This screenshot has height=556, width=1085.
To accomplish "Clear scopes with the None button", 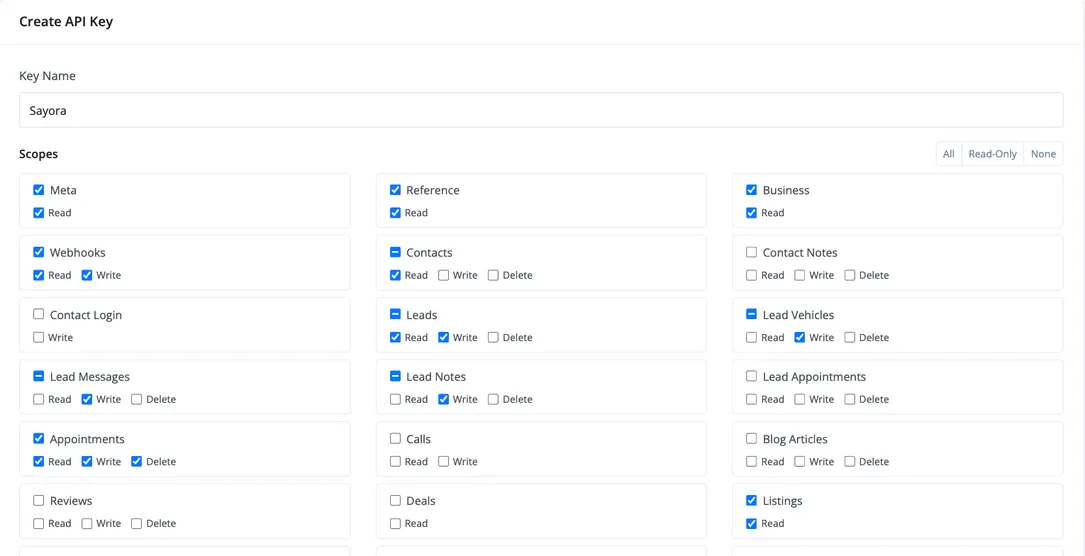I will (x=1043, y=154).
